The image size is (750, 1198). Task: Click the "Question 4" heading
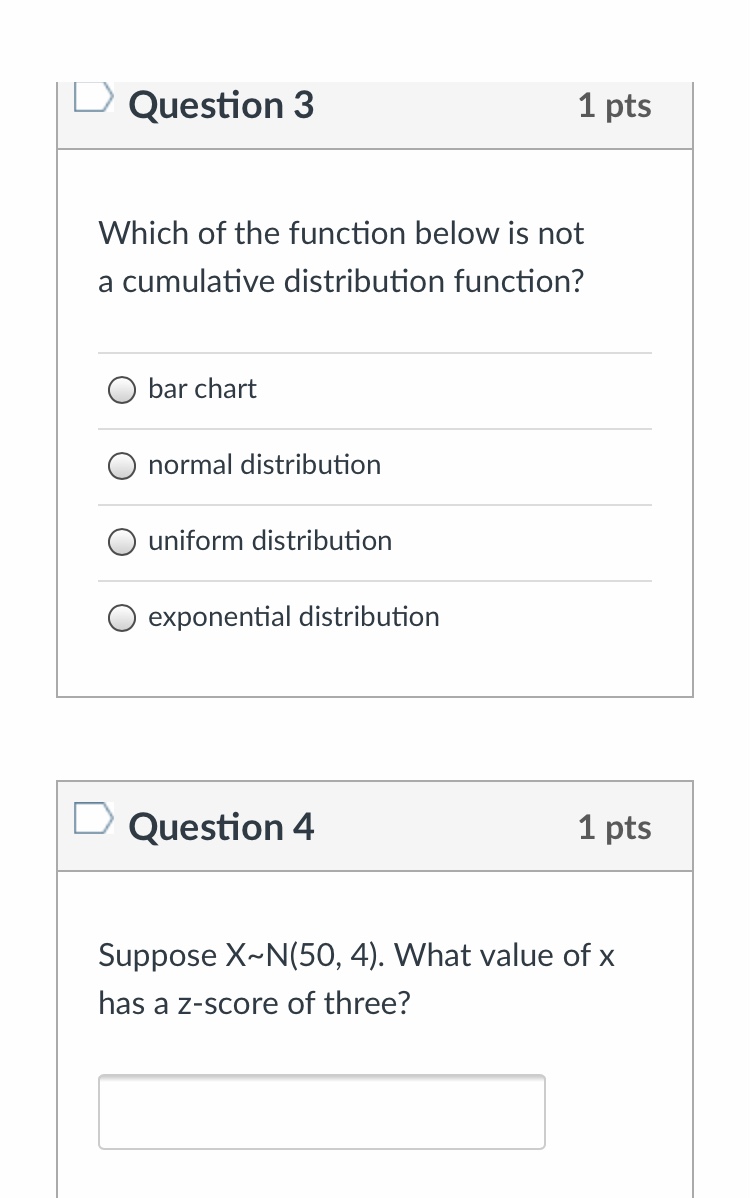[x=221, y=827]
